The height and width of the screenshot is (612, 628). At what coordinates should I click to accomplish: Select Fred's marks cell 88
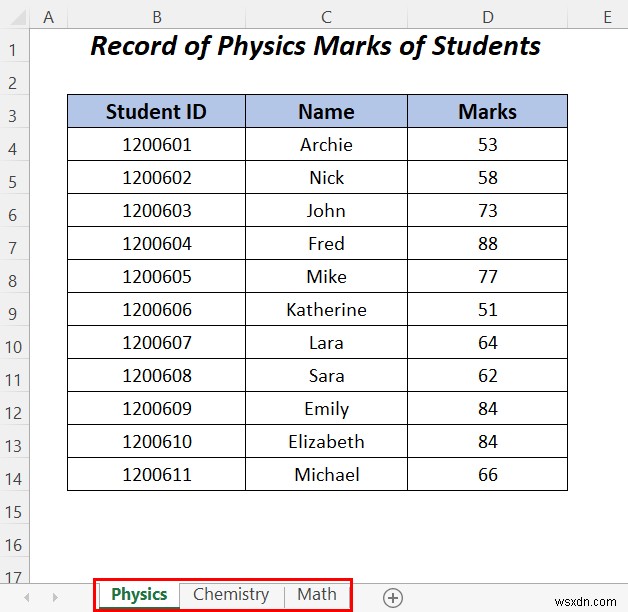point(487,244)
